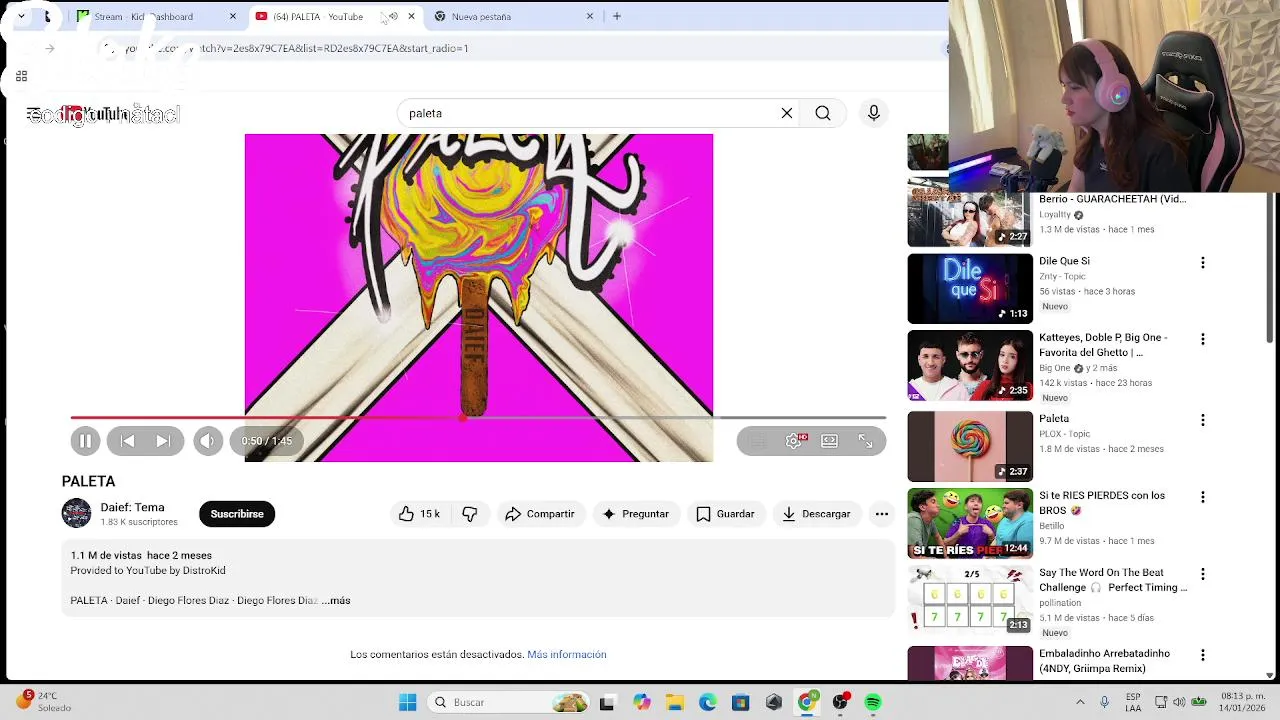Dislike the video with the thumbs down

(469, 514)
